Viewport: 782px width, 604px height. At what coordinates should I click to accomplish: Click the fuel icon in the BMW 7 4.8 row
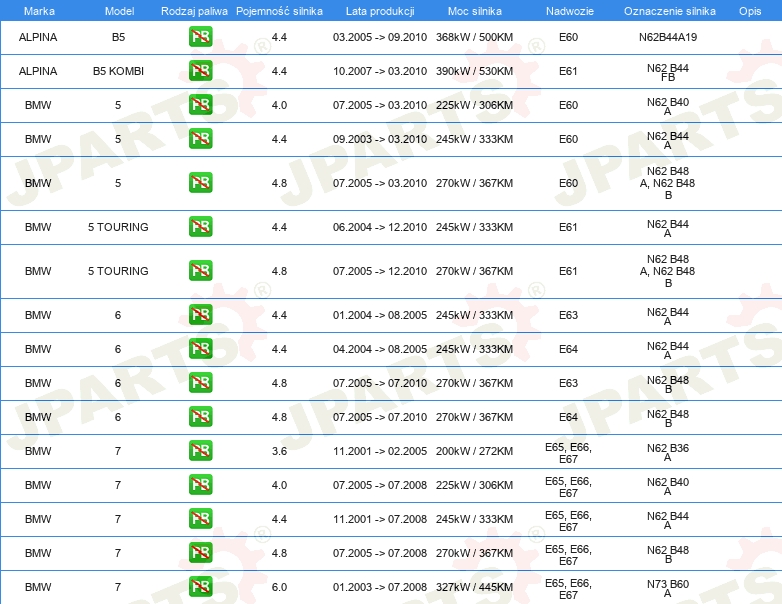200,553
